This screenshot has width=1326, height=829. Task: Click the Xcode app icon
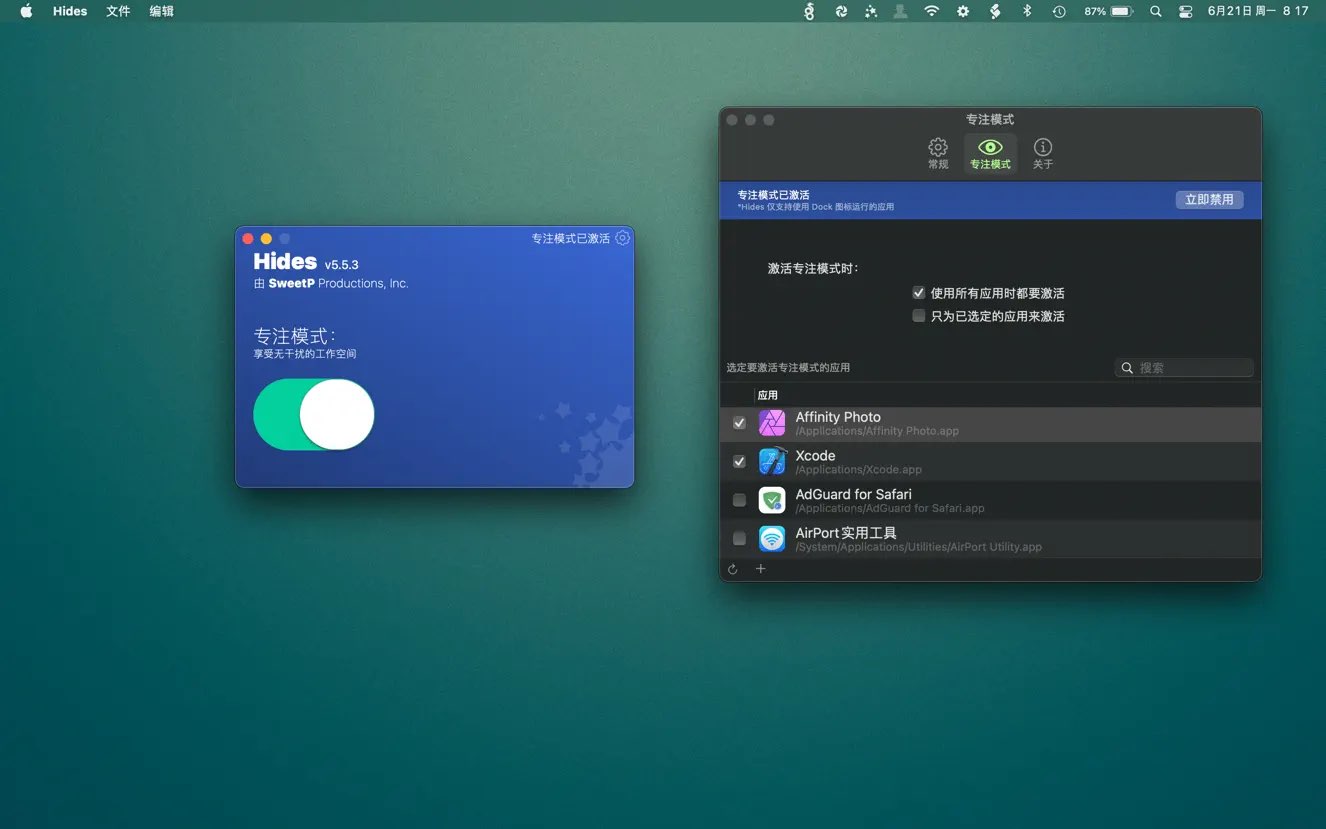(x=772, y=461)
